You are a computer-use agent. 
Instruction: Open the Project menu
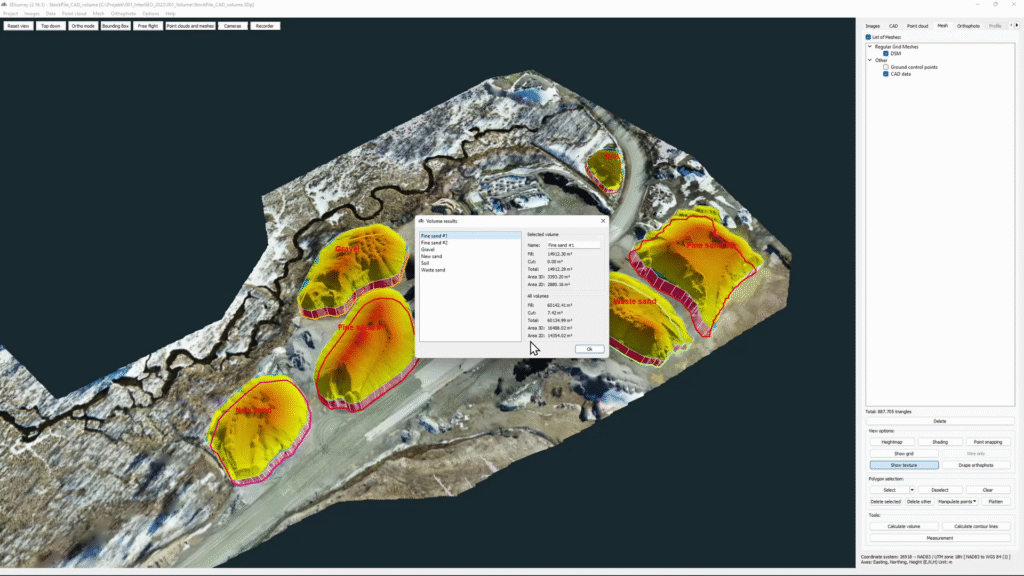[x=10, y=14]
